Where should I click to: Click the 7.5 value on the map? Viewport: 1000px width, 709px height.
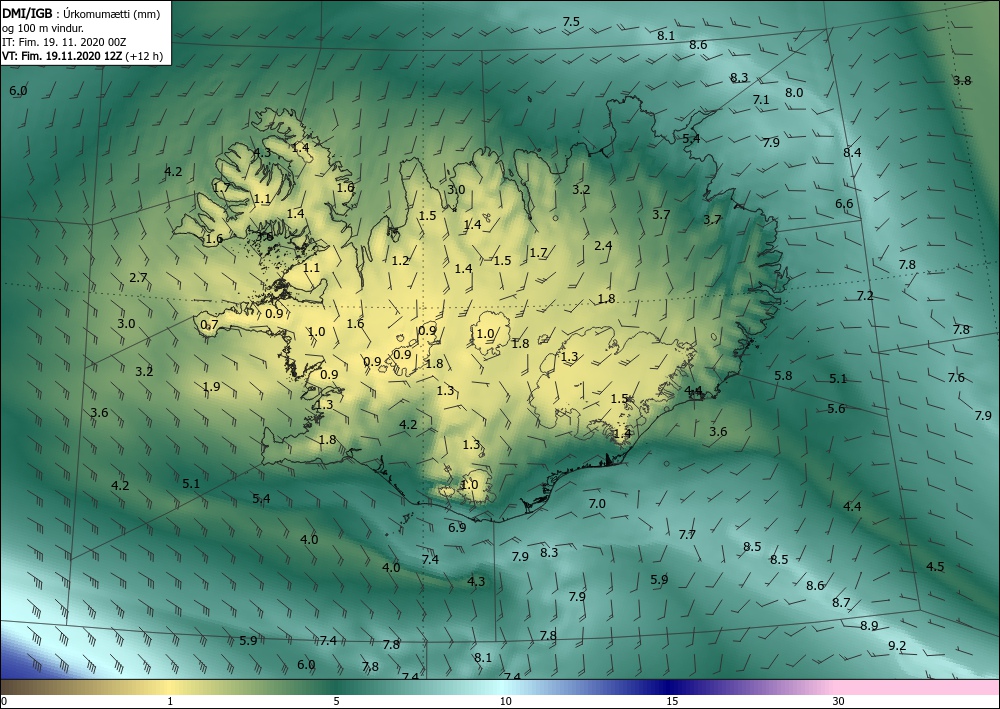tap(571, 22)
